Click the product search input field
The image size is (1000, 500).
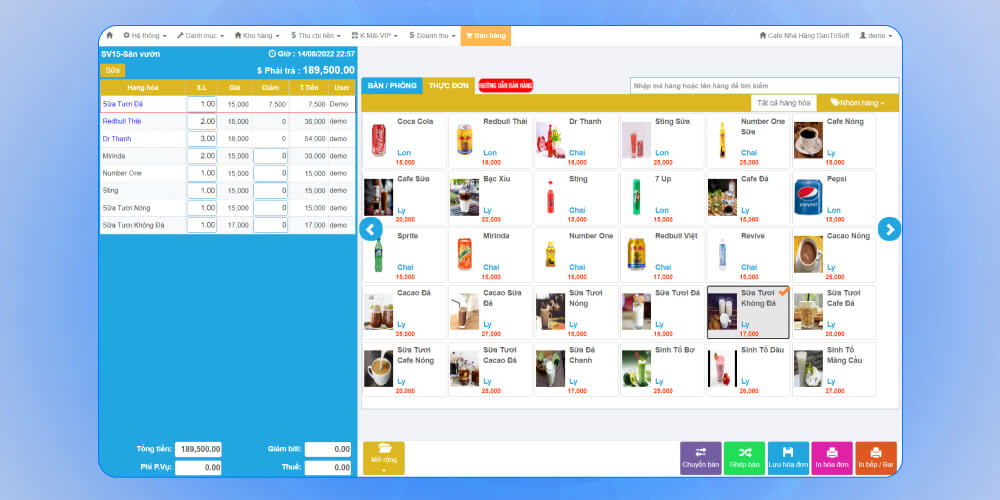(x=764, y=86)
